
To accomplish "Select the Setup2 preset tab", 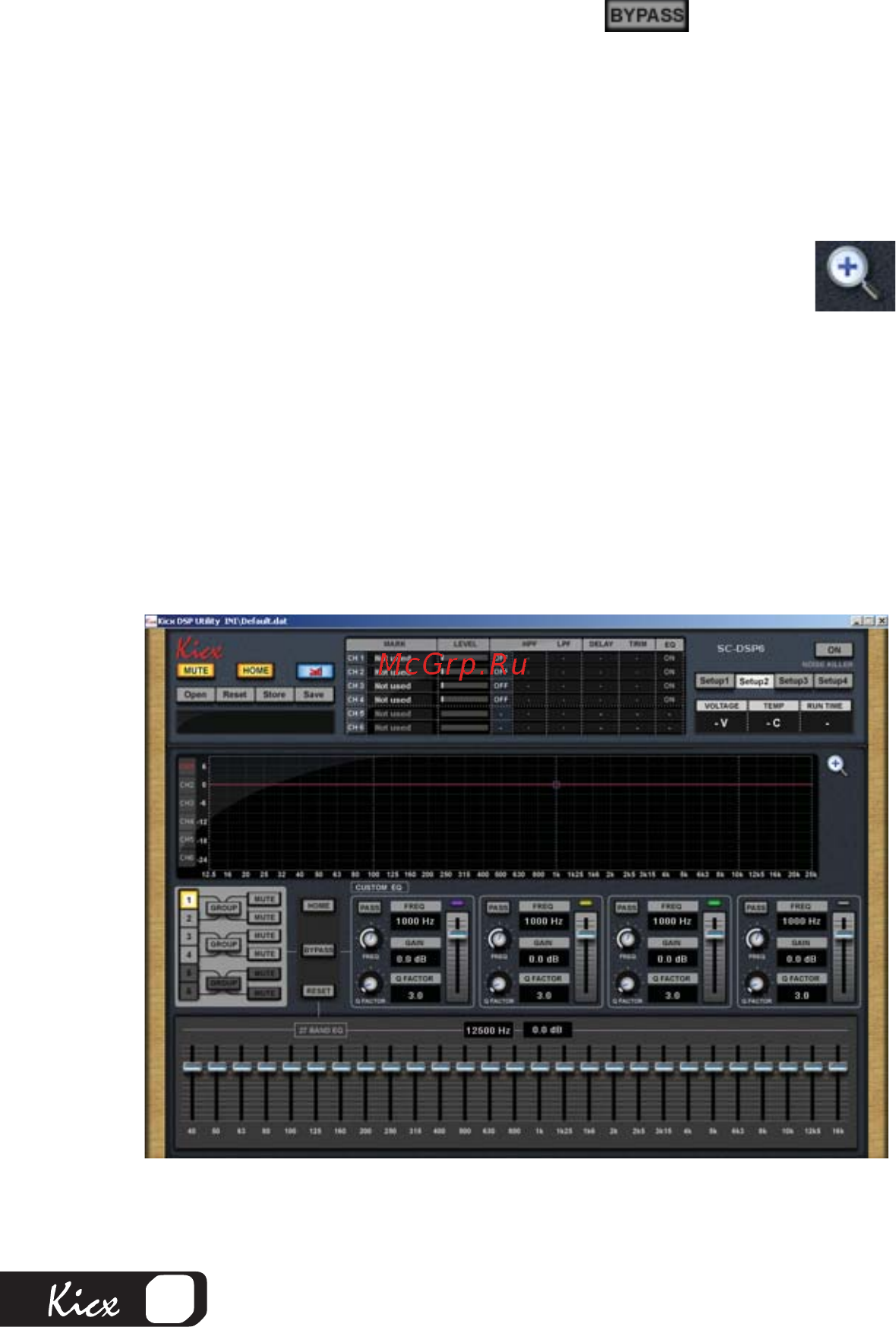I will pyautogui.click(x=754, y=681).
